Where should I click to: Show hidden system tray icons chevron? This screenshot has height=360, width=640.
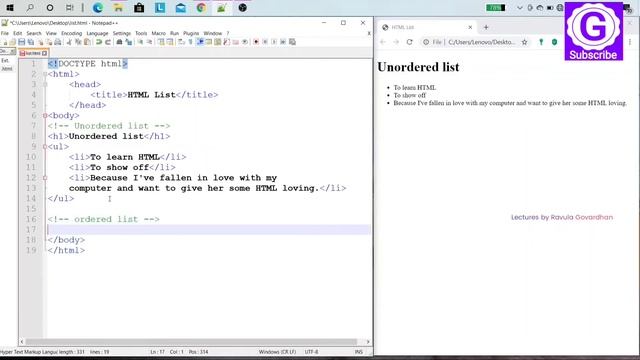520,7
